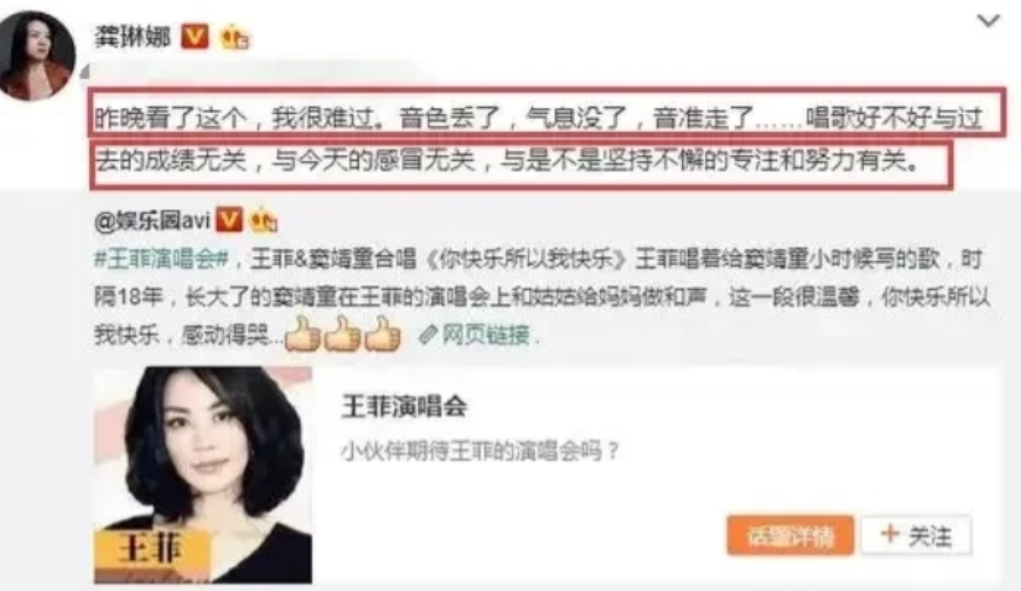1021x591 pixels.
Task: Click the link chain icon before 网页链接
Action: (428, 335)
